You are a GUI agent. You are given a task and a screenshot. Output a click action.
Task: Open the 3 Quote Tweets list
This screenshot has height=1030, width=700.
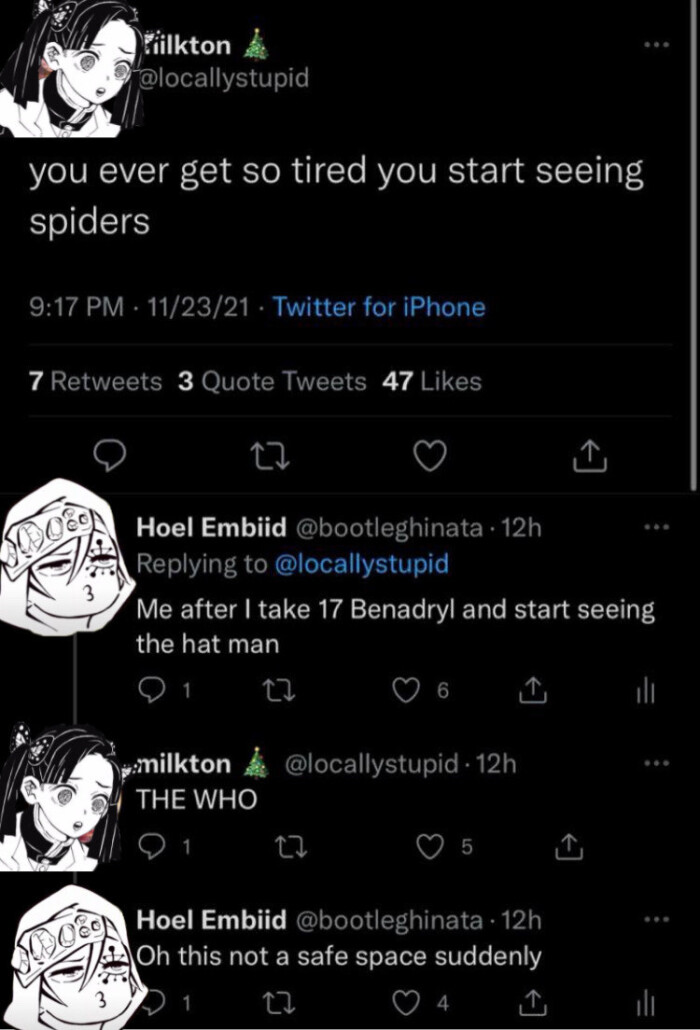[x=272, y=381]
